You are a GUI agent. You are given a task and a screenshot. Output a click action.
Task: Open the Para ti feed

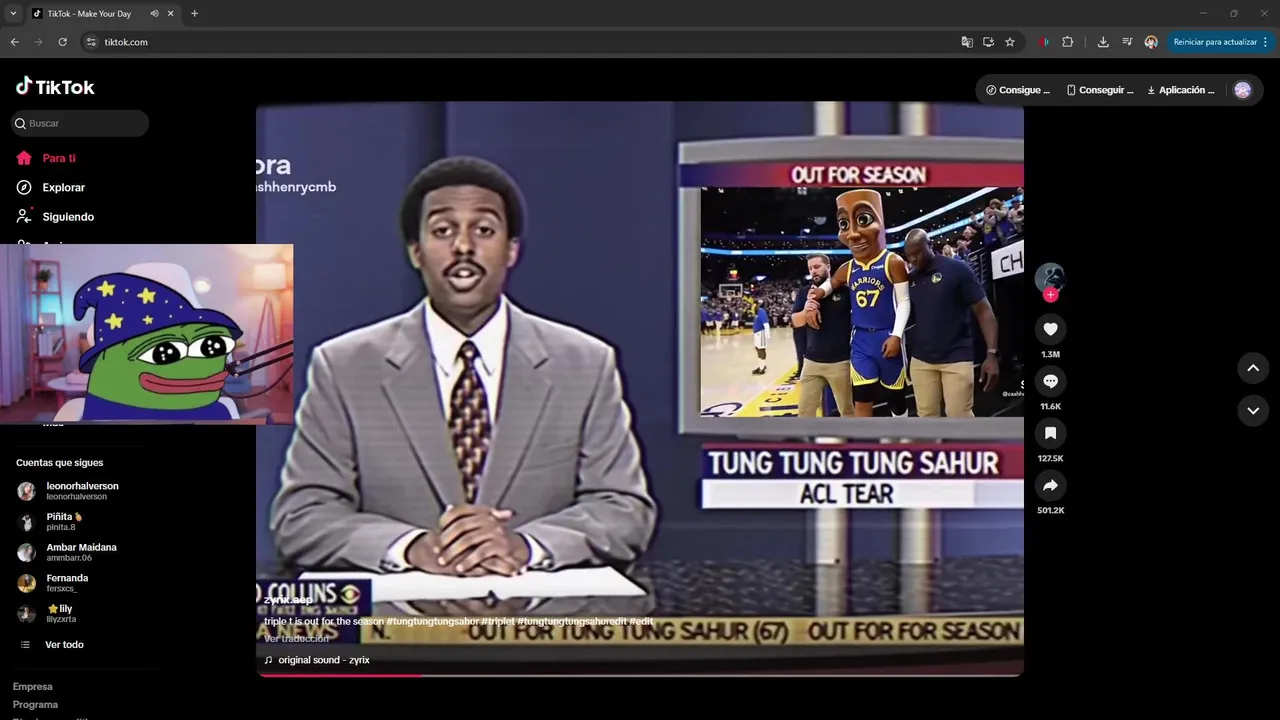59,158
